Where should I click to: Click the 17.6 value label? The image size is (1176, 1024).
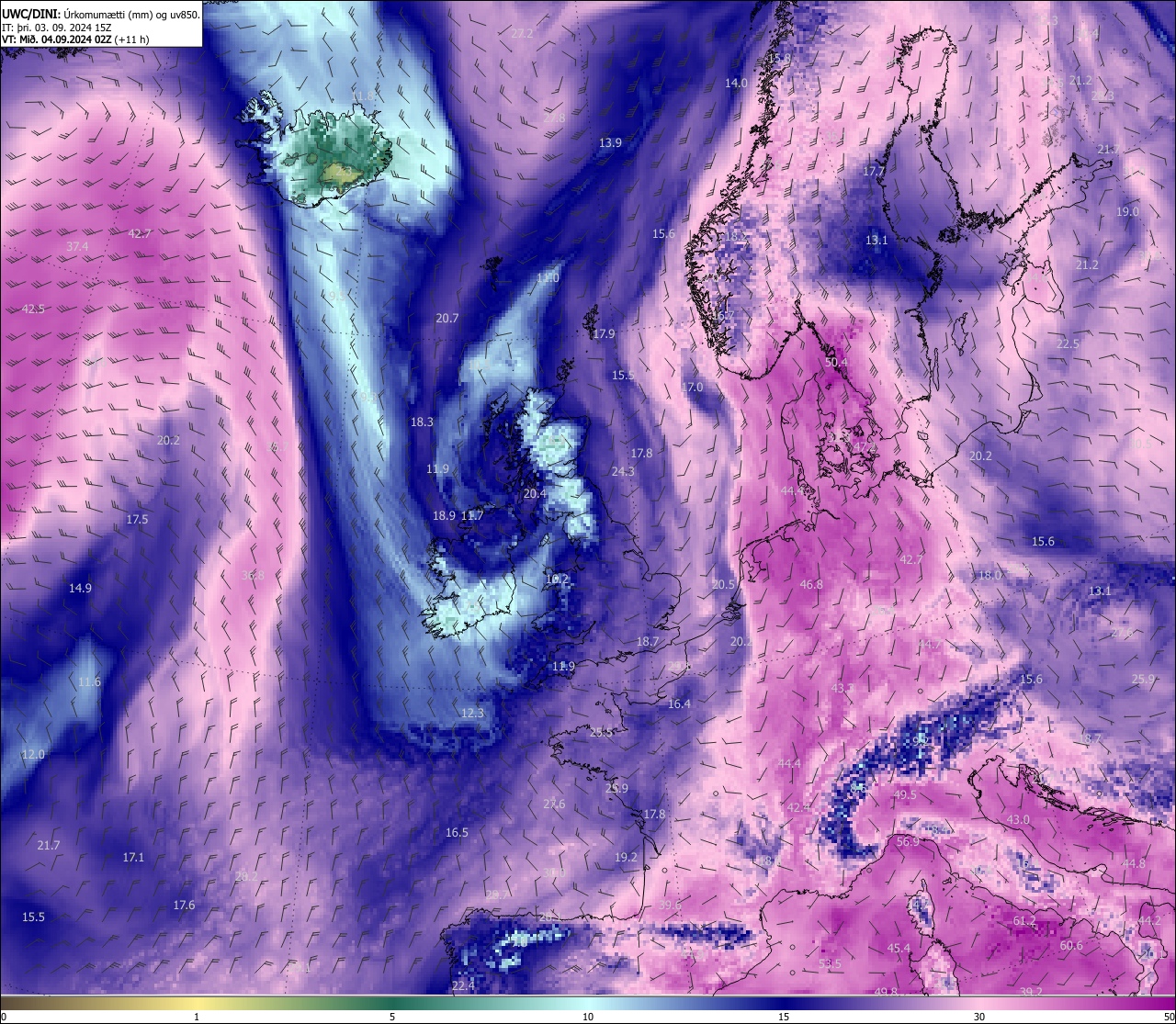184,905
